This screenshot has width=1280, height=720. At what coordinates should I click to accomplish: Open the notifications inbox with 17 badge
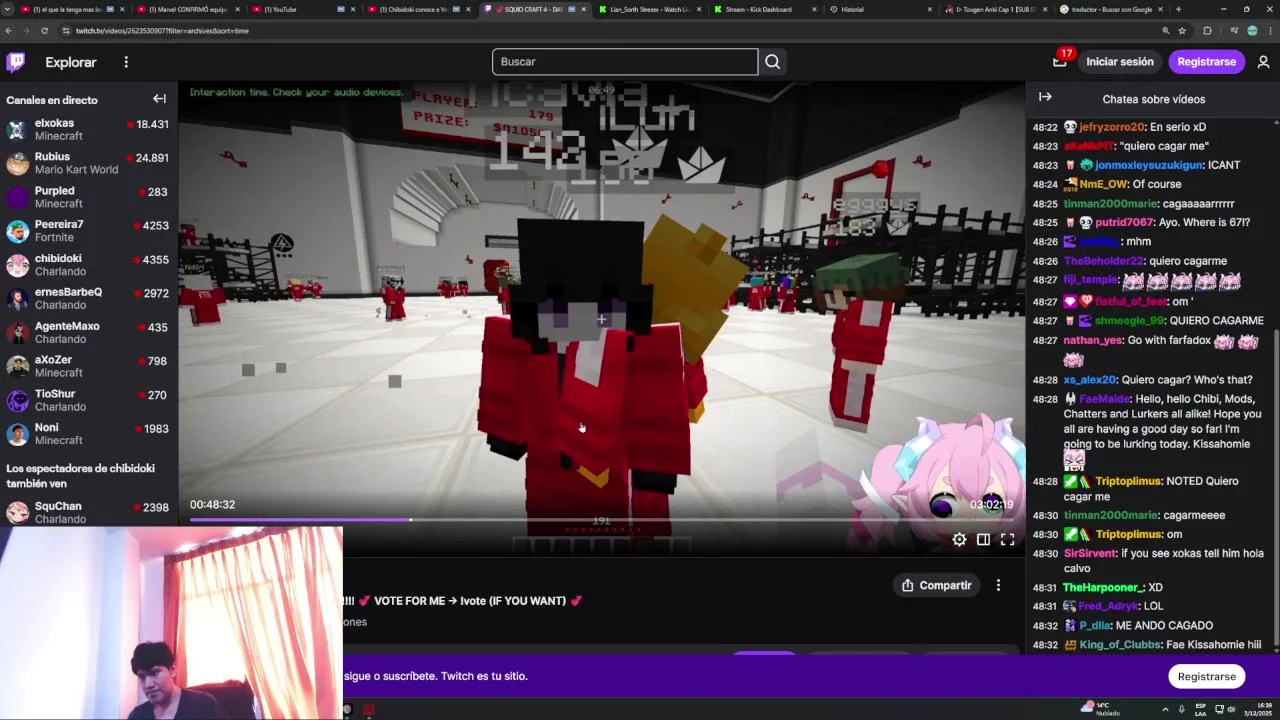pyautogui.click(x=1060, y=61)
